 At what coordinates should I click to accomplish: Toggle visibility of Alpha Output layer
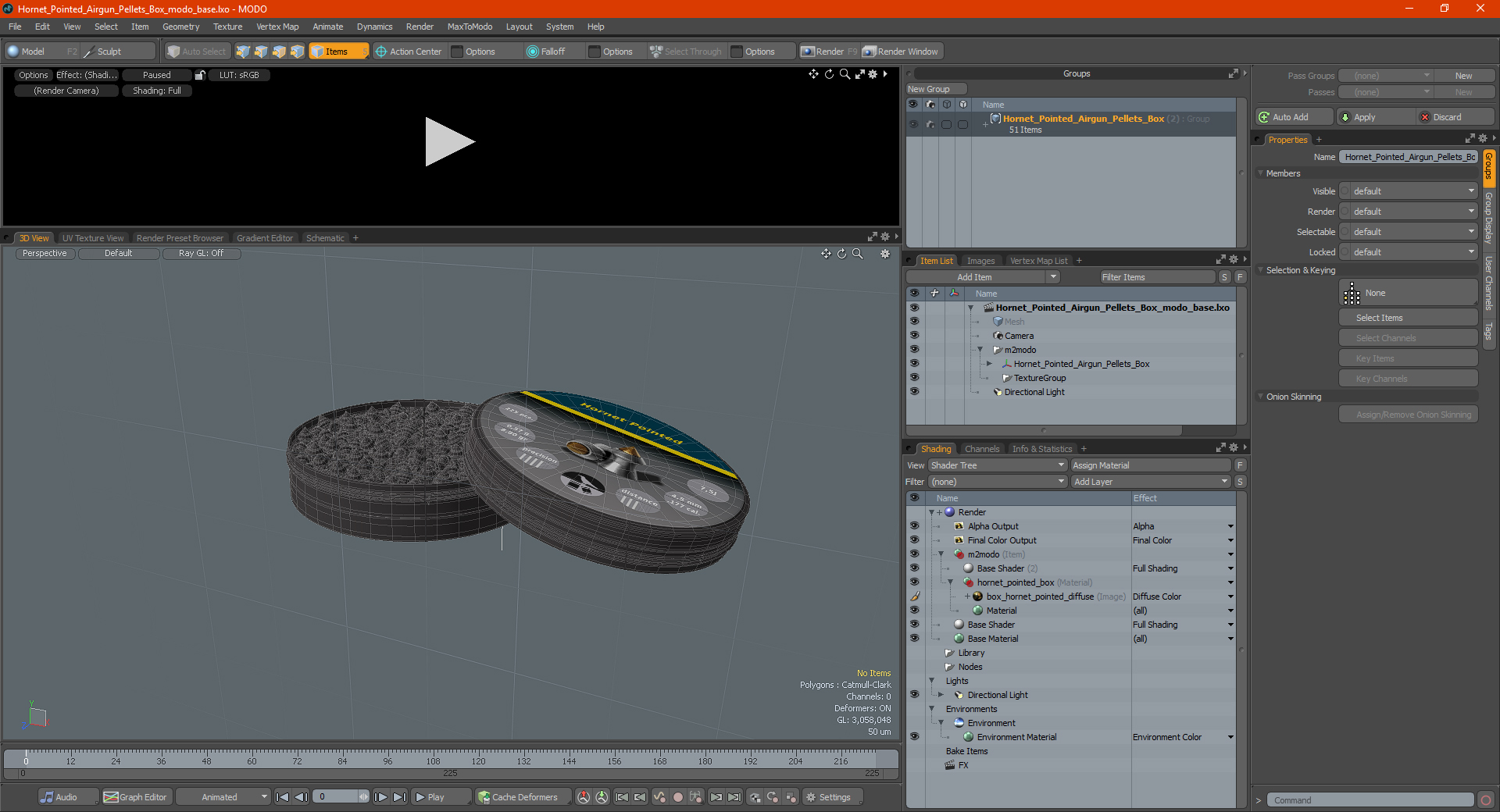pos(914,526)
